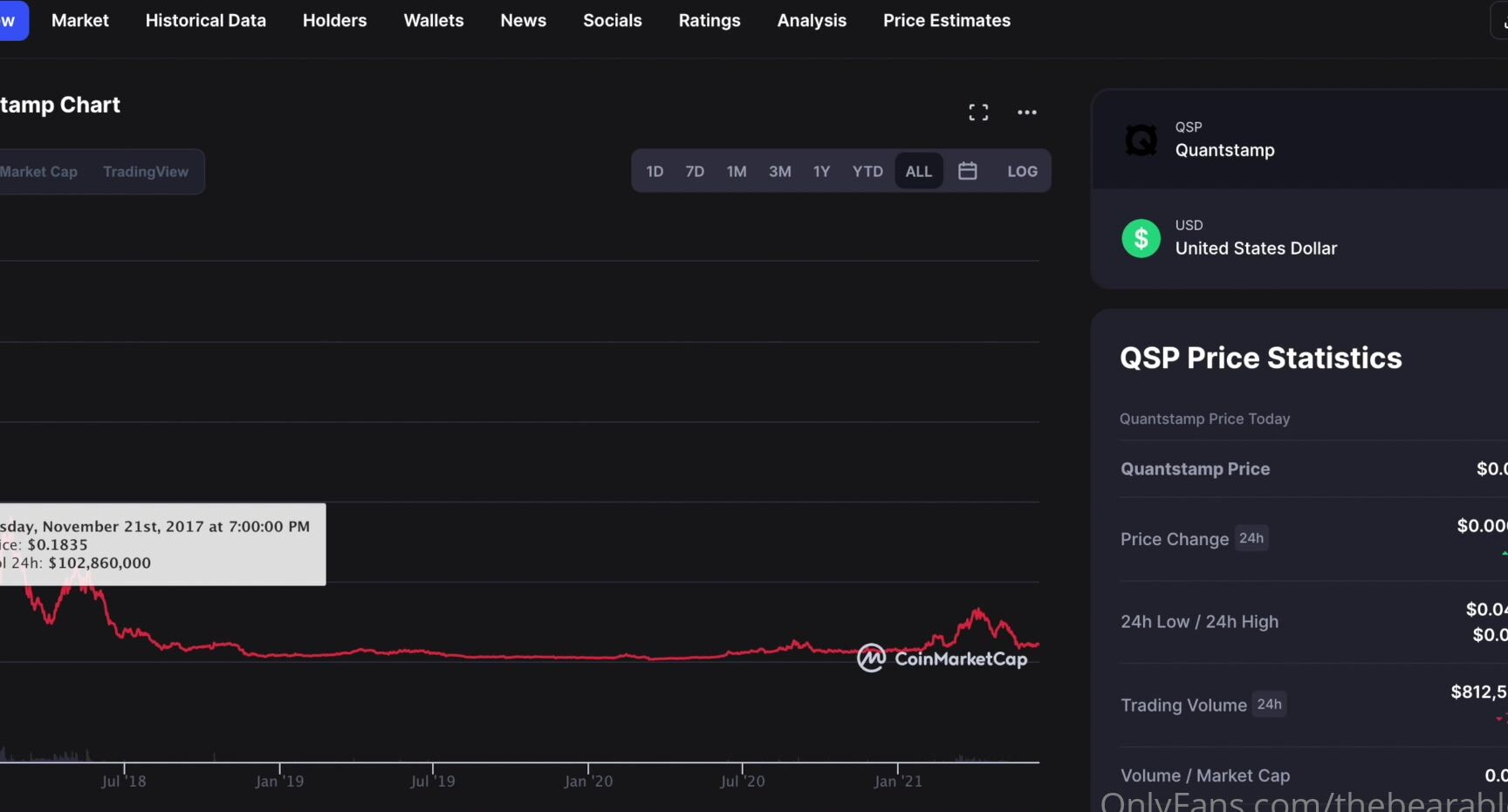This screenshot has width=1508, height=812.
Task: Open the Socials menu item
Action: point(612,20)
